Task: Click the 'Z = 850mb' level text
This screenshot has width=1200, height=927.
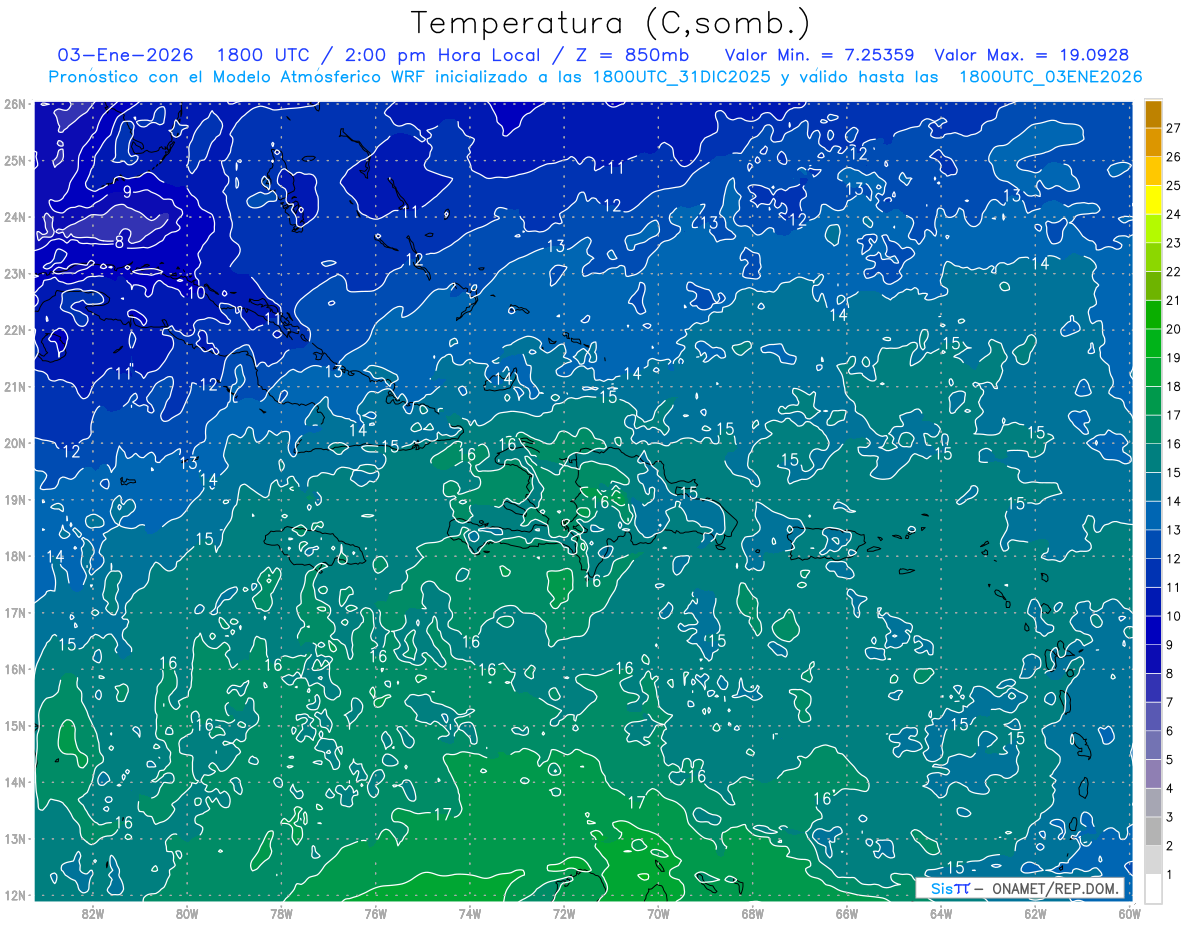Action: 630,55
